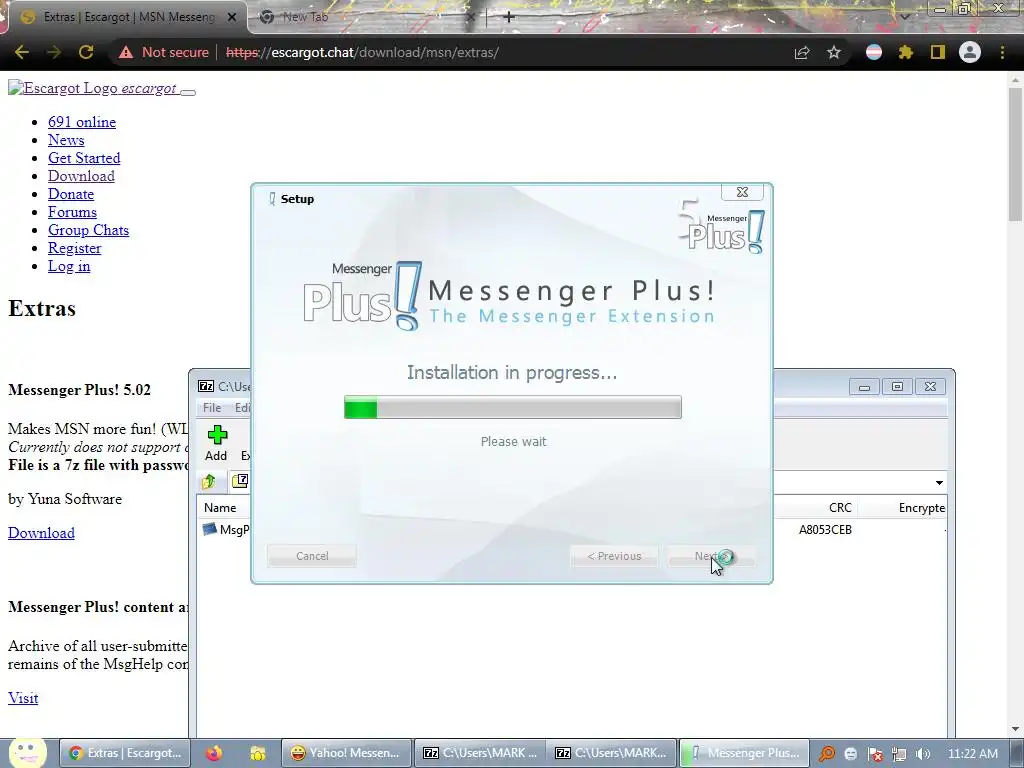This screenshot has width=1024, height=768.
Task: Open the 691 online link
Action: pos(82,122)
